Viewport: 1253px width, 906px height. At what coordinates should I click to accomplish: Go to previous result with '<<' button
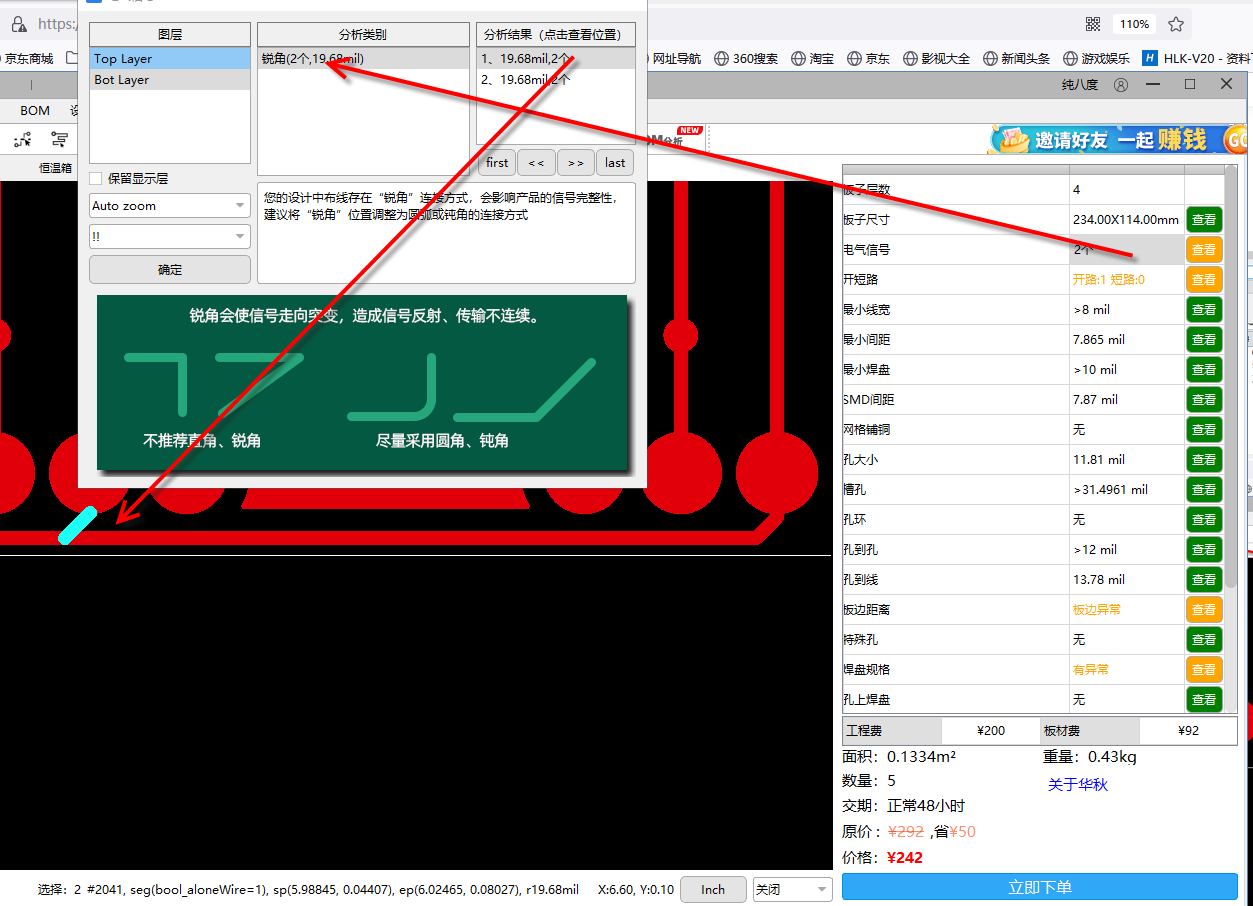pyautogui.click(x=536, y=162)
